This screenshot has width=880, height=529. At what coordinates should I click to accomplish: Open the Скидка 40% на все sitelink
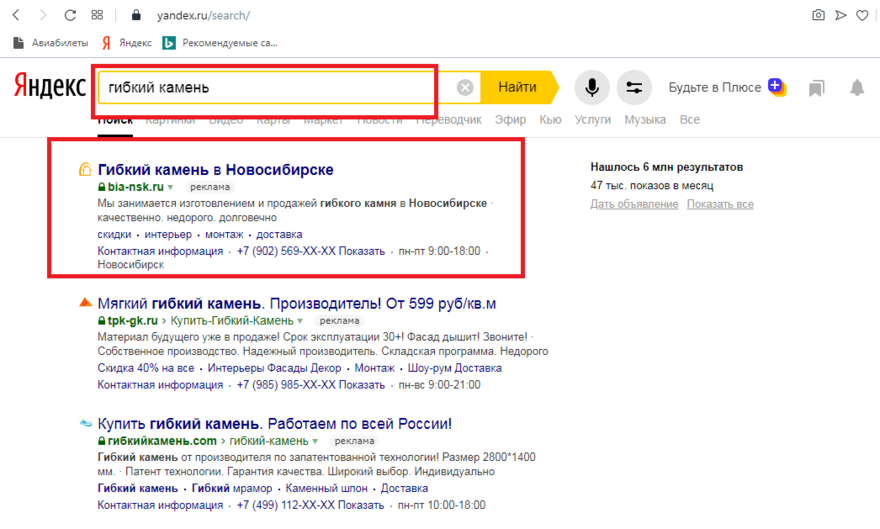[x=146, y=368]
